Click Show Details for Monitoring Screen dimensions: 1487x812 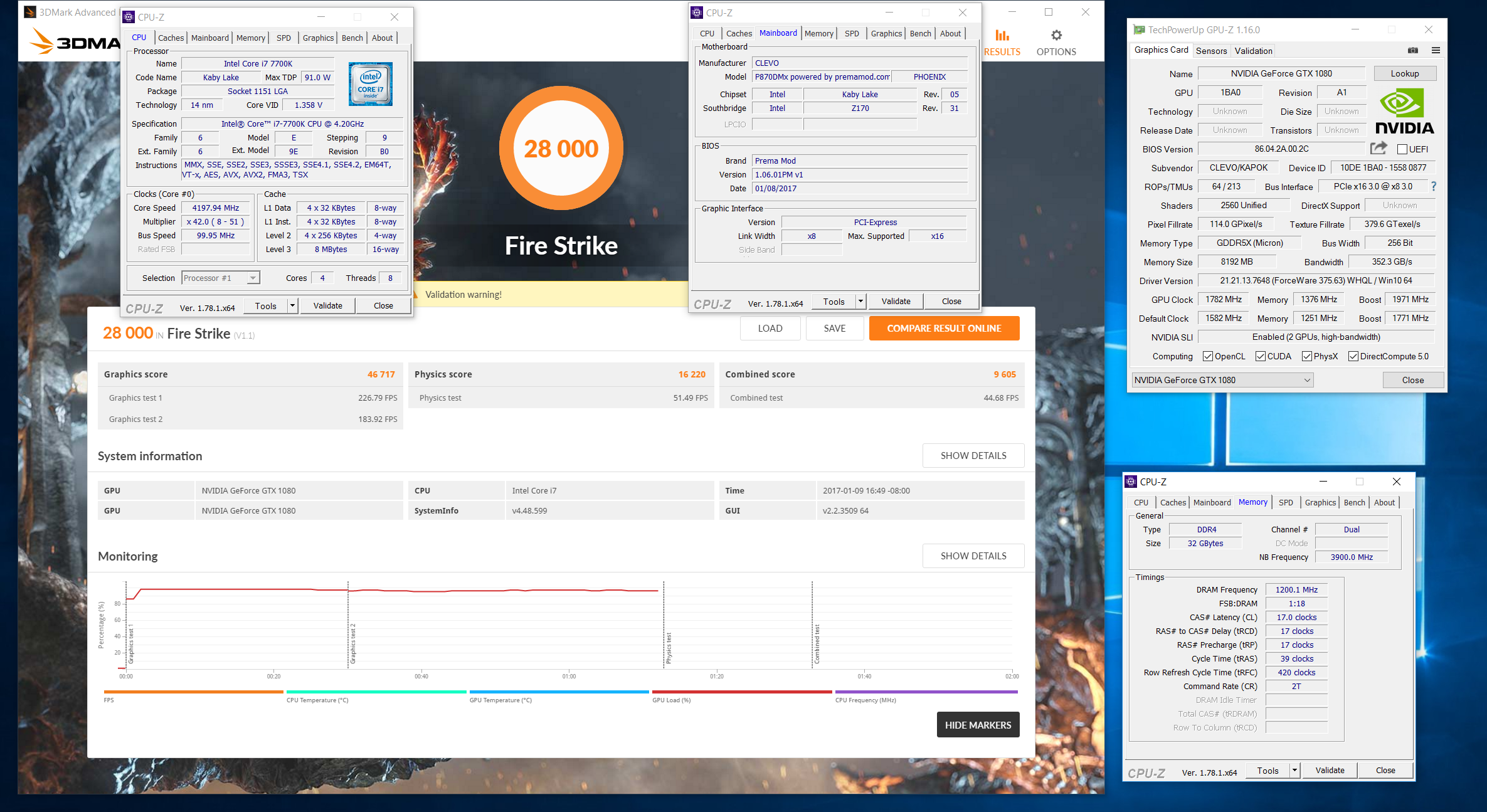point(973,556)
